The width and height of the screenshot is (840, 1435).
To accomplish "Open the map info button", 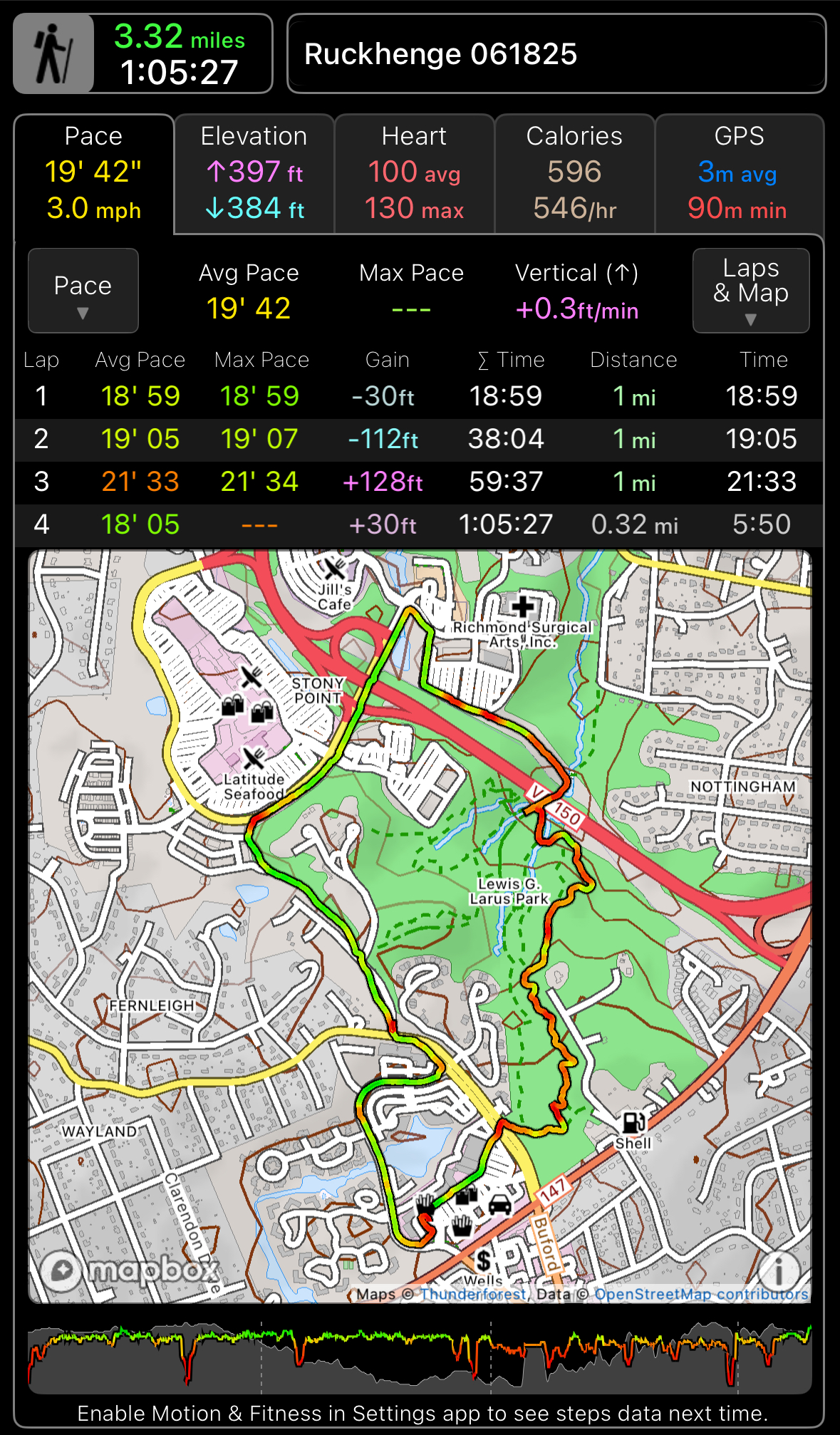I will click(779, 1269).
